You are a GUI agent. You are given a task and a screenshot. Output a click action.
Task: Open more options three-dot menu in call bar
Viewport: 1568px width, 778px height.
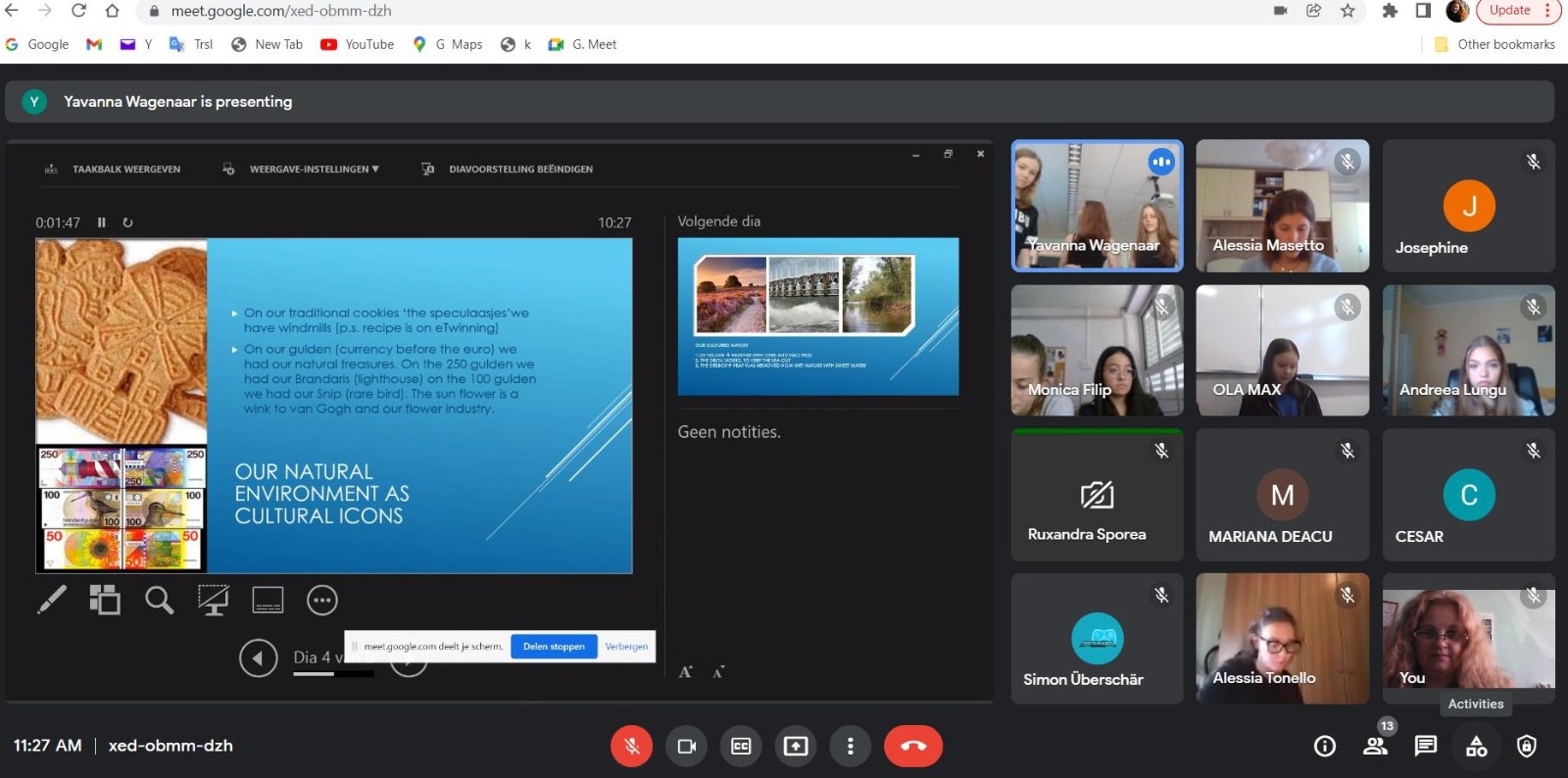[x=850, y=747]
